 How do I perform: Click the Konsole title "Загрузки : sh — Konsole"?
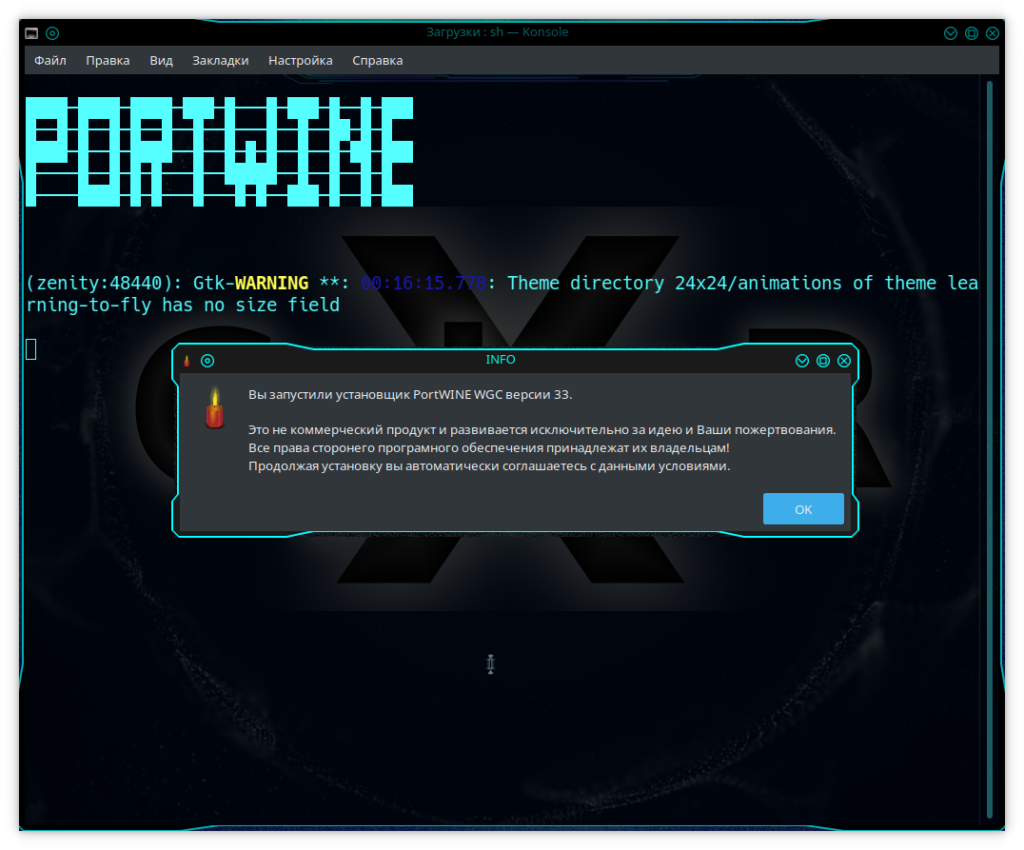[x=498, y=33]
